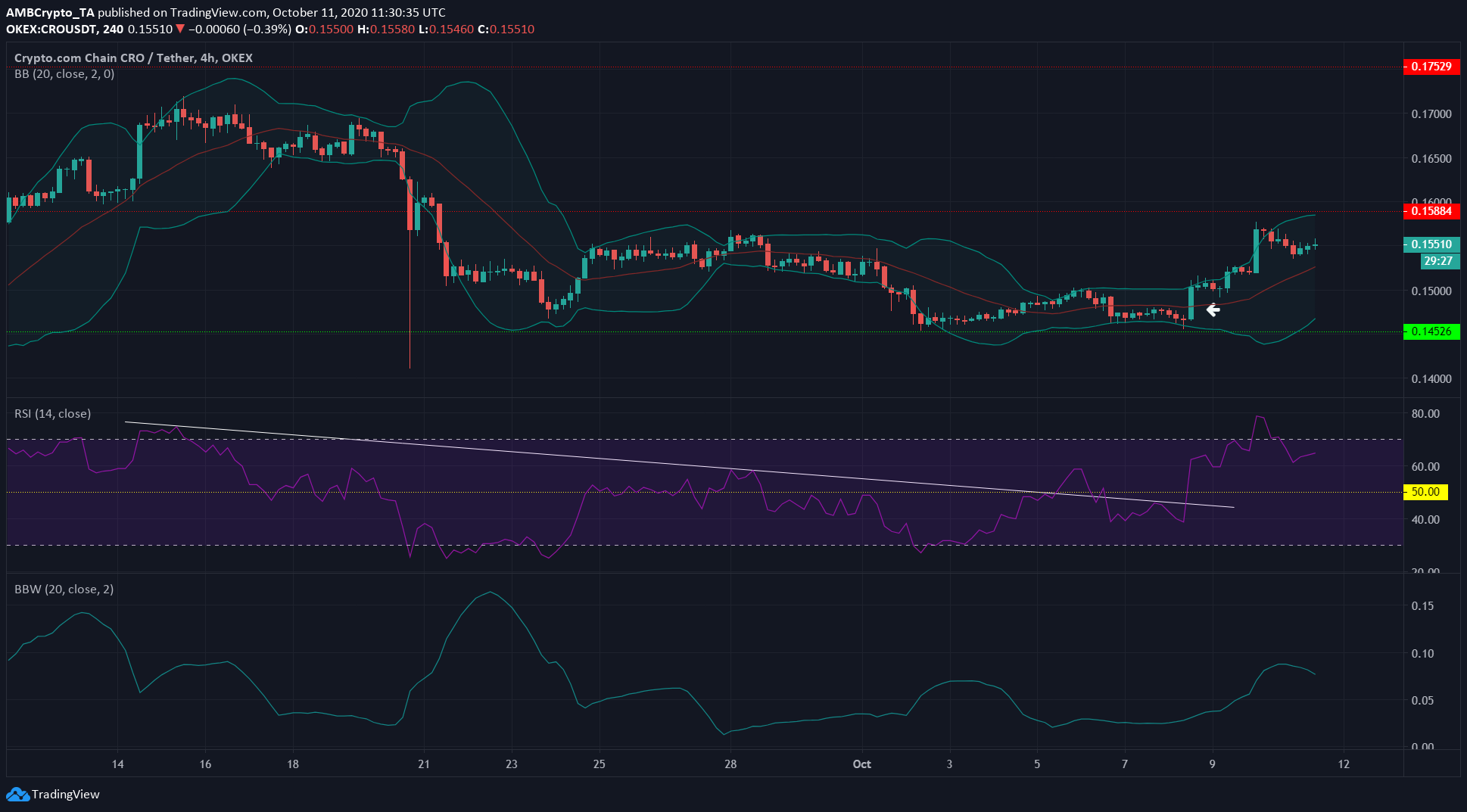Click the 0.10 BBW axis label

1422,654
